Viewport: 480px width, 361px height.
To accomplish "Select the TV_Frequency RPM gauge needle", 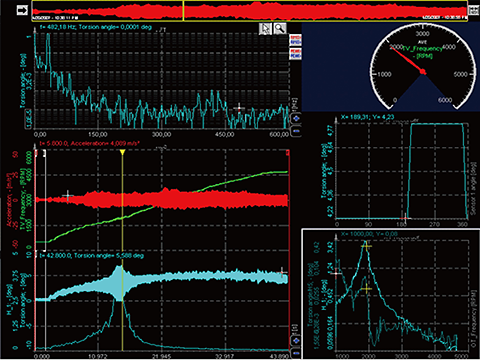I will tap(407, 59).
